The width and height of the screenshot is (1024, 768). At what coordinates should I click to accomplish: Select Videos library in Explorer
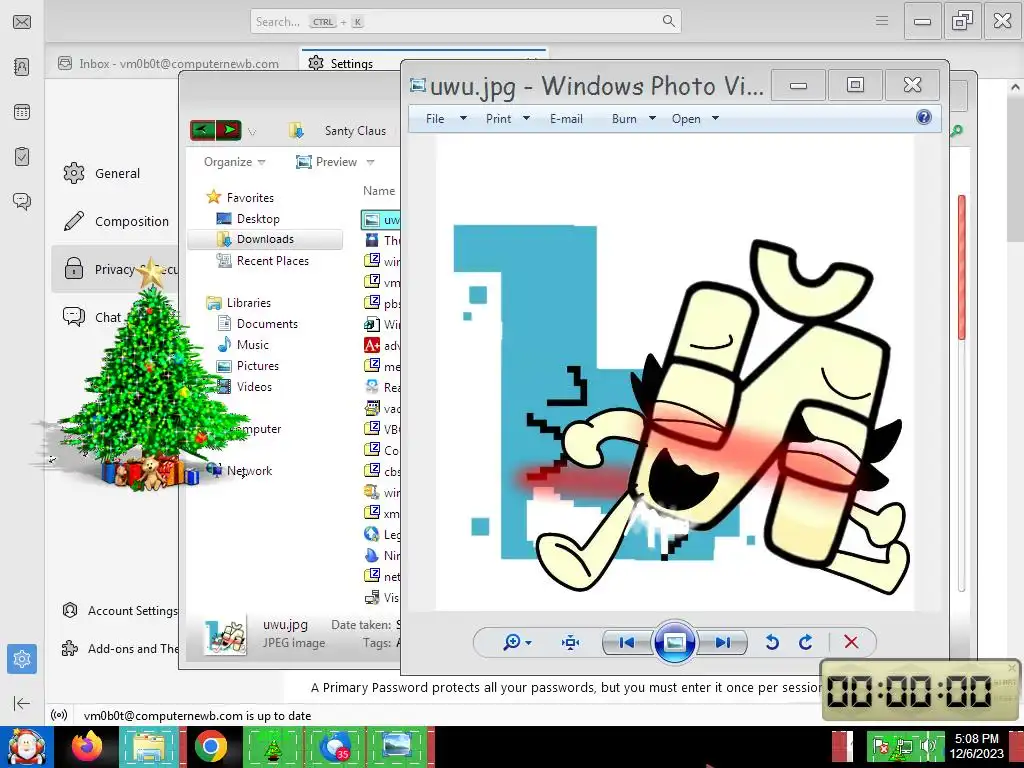click(x=254, y=387)
